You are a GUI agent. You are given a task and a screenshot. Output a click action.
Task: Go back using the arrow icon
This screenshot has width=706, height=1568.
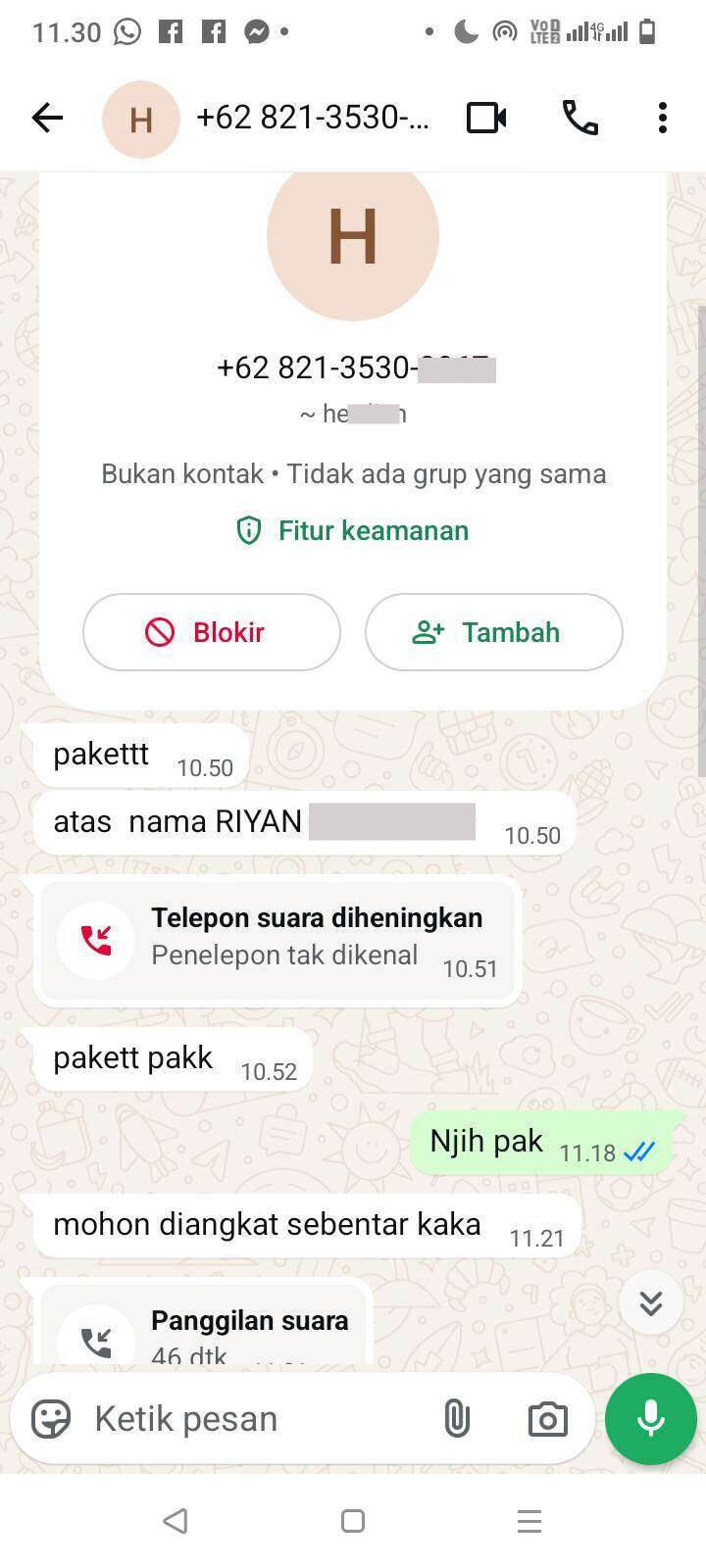click(x=47, y=119)
